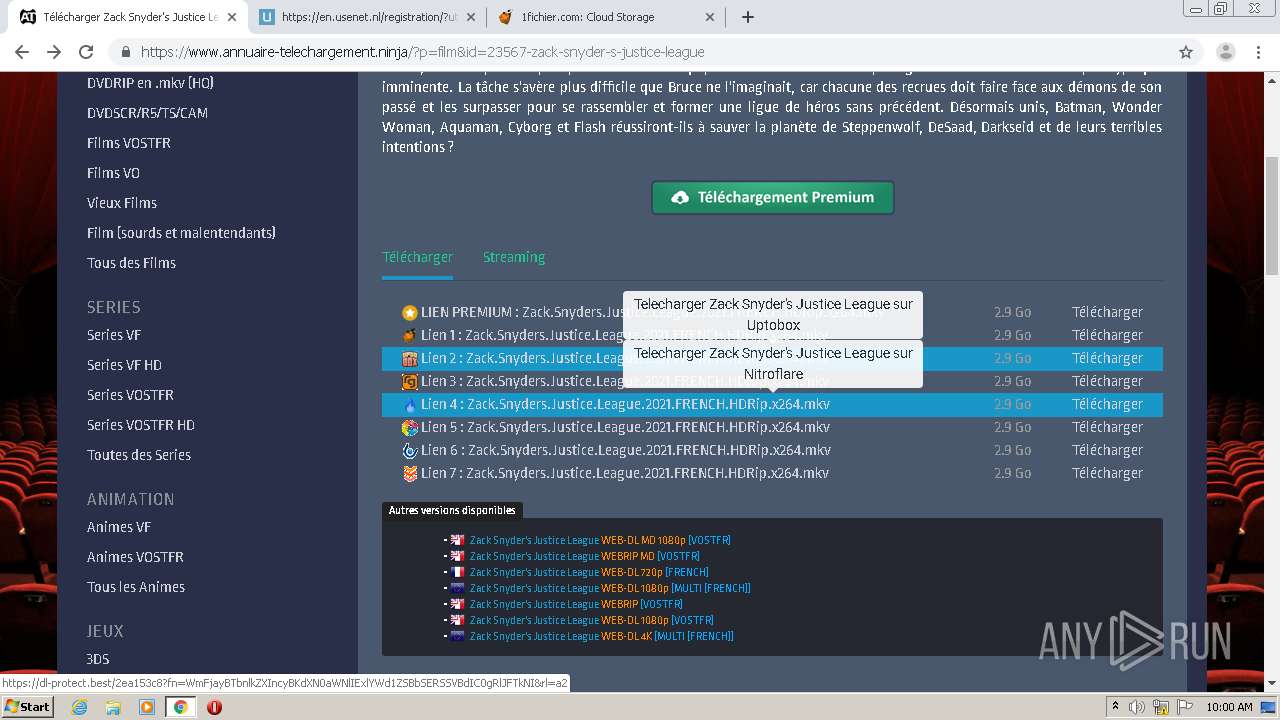Open Lien 4 download link
This screenshot has height=720, width=1280.
coord(625,404)
